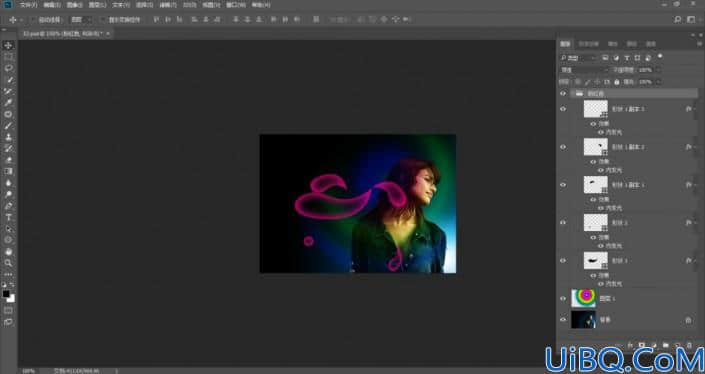Open the 窗口 Window menu
This screenshot has height=374, width=705.
coord(236,5)
